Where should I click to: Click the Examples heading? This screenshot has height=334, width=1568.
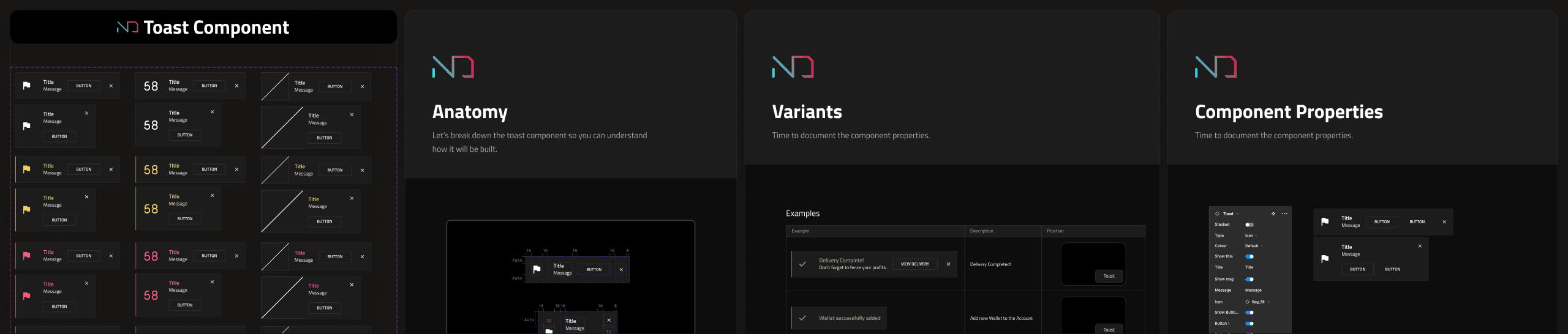click(x=802, y=213)
